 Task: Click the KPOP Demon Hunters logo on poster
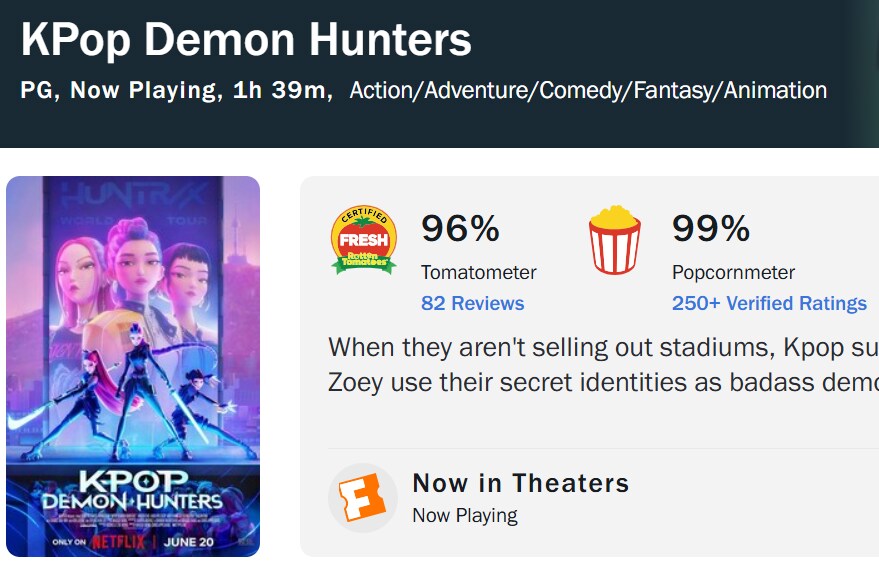(132, 491)
